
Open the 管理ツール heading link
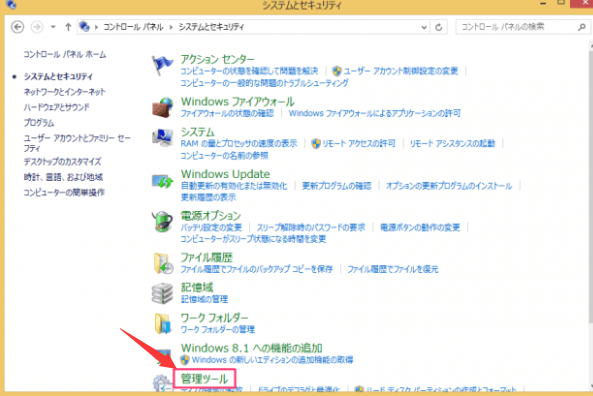tap(204, 379)
